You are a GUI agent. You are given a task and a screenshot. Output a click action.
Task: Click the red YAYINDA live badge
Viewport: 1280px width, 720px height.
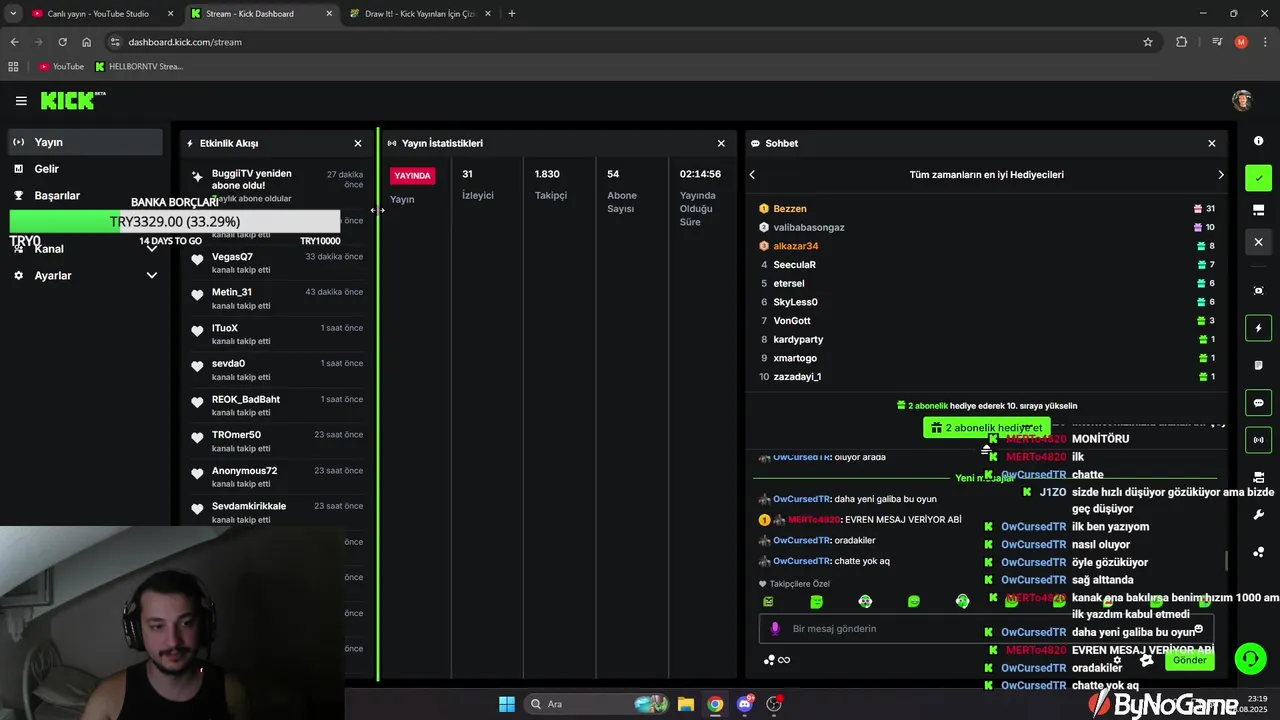pos(412,175)
